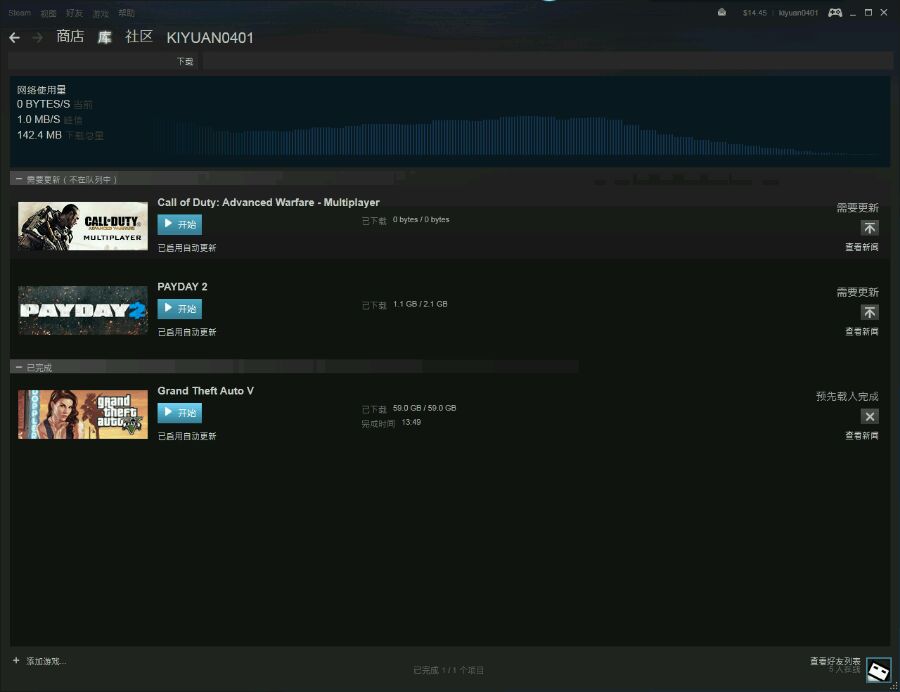900x692 pixels.
Task: Click 需要更新 status for PAYDAY 2
Action: (858, 292)
